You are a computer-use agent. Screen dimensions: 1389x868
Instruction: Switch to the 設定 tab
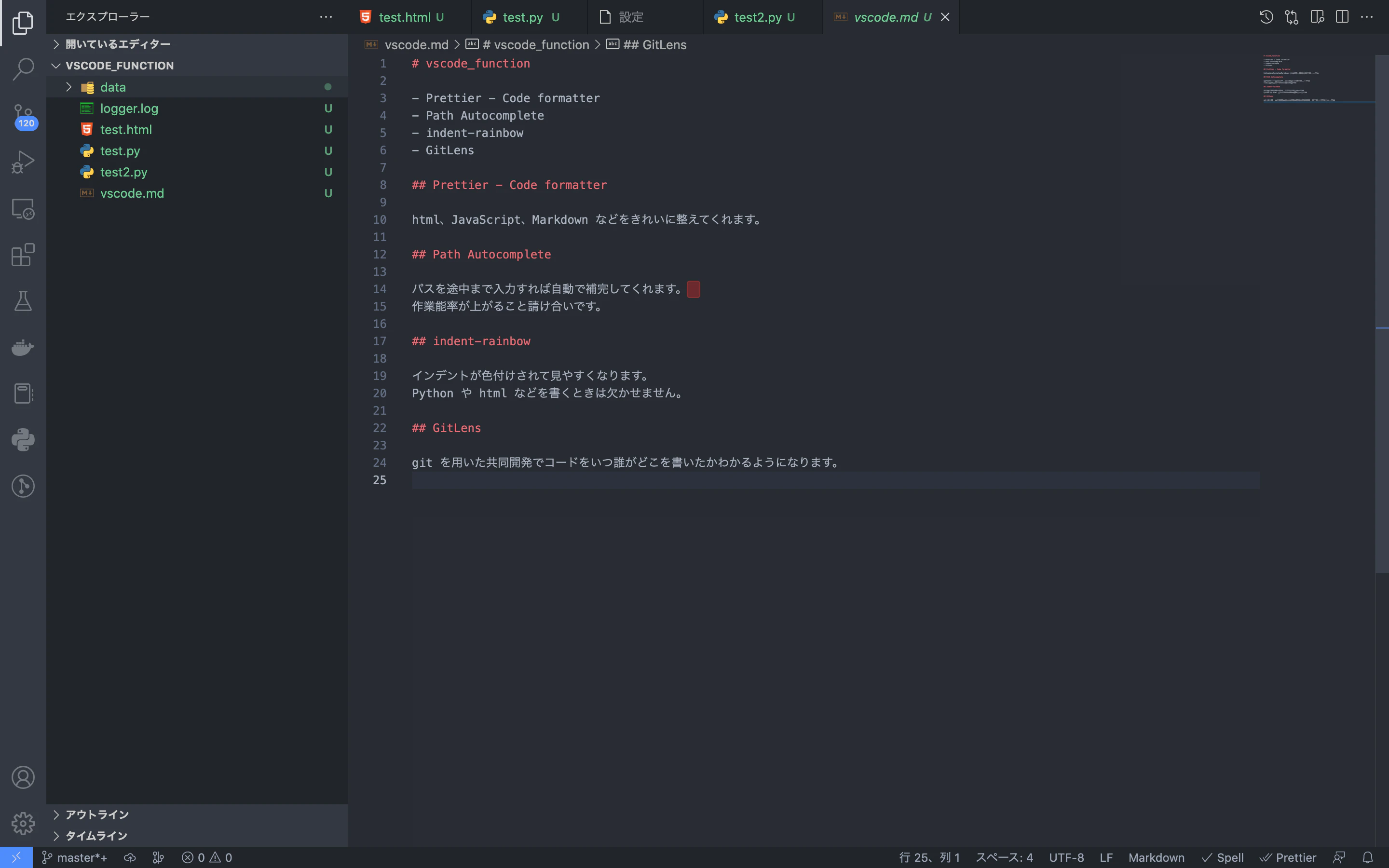click(x=645, y=17)
